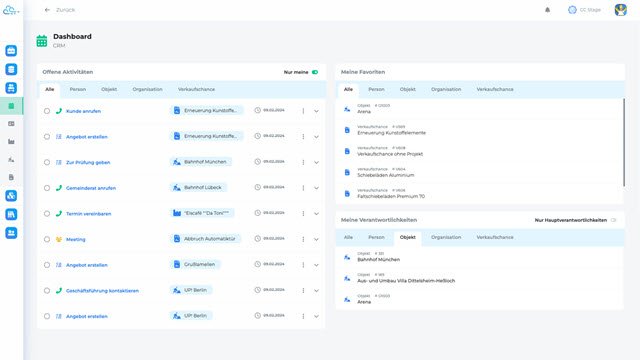The height and width of the screenshot is (360, 640).
Task: Click the clock icon on Termin vereinbaren row
Action: (258, 213)
